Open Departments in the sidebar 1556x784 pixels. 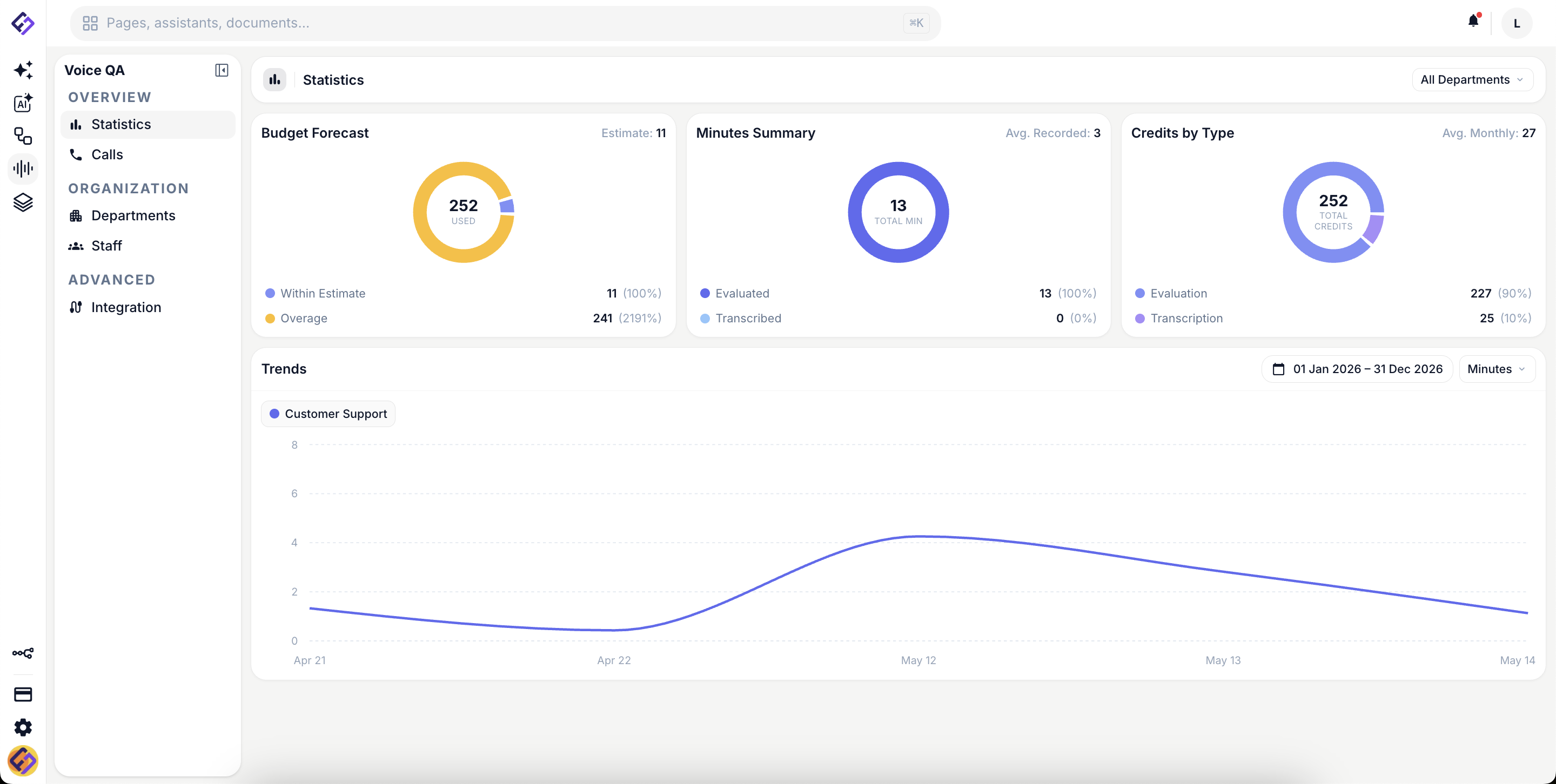(x=148, y=215)
